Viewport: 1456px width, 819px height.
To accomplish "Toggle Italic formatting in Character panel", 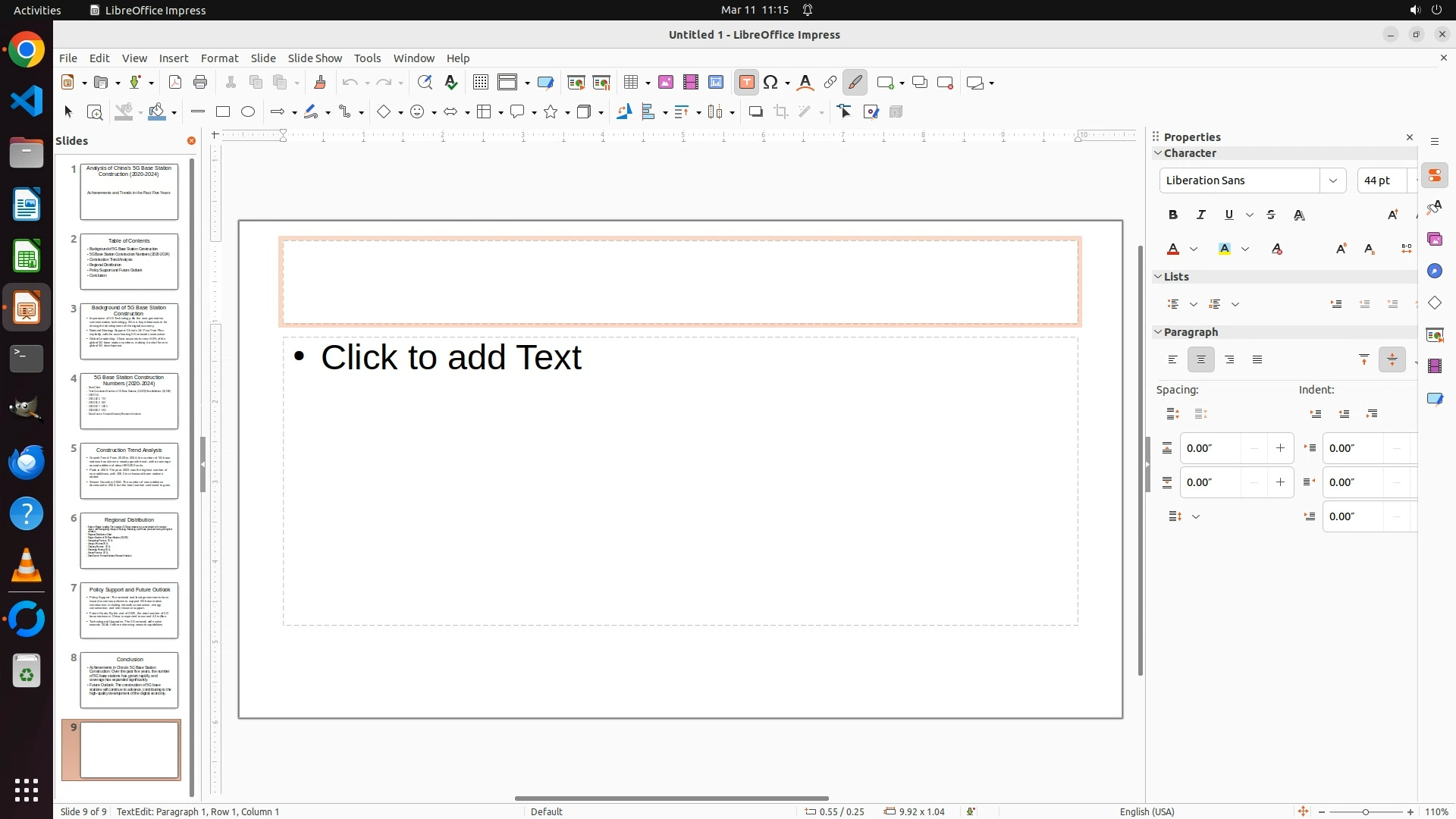I will [x=1201, y=215].
